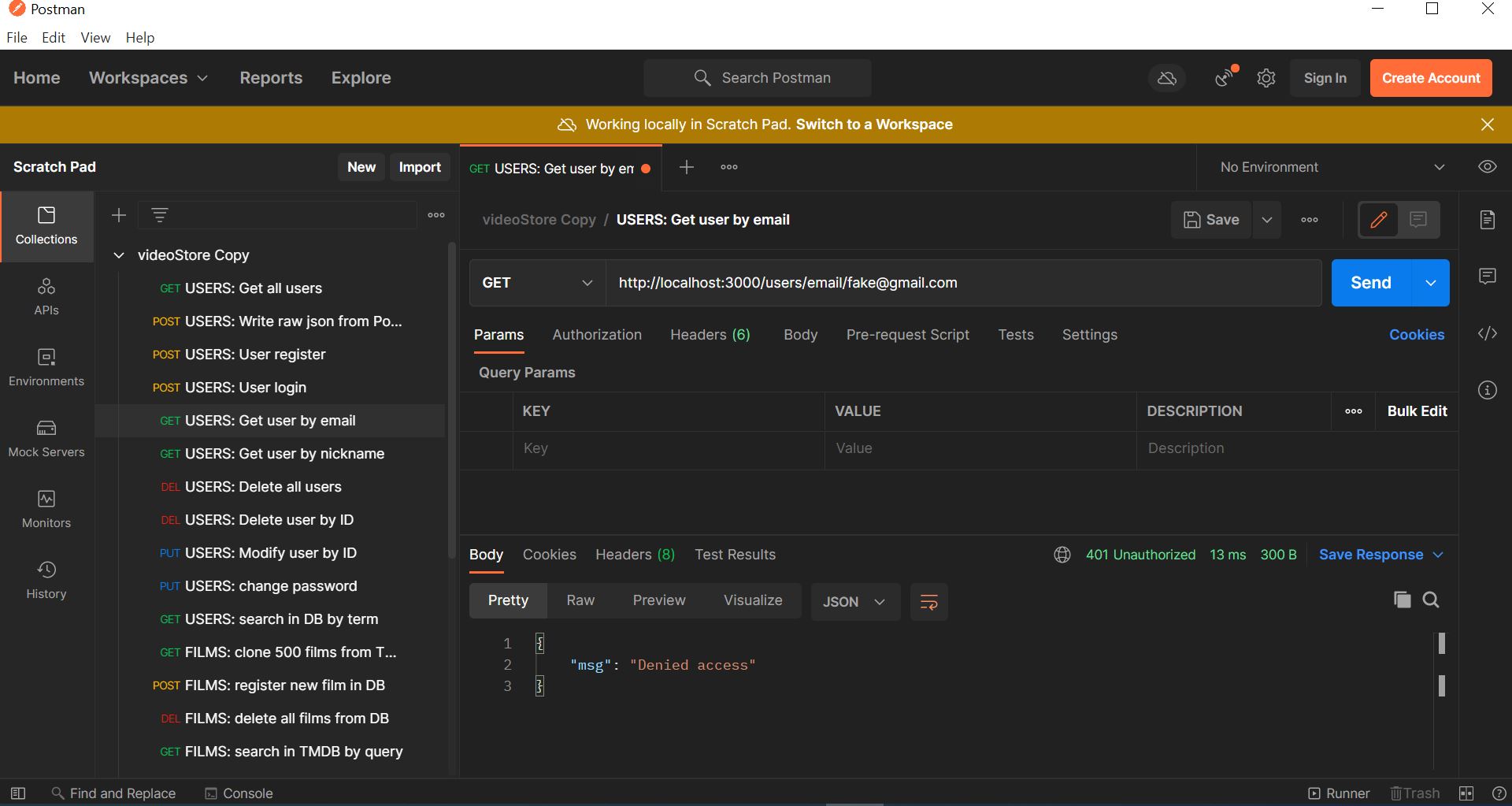
Task: Open the two-pane view icon in the status bar
Action: (x=1466, y=793)
